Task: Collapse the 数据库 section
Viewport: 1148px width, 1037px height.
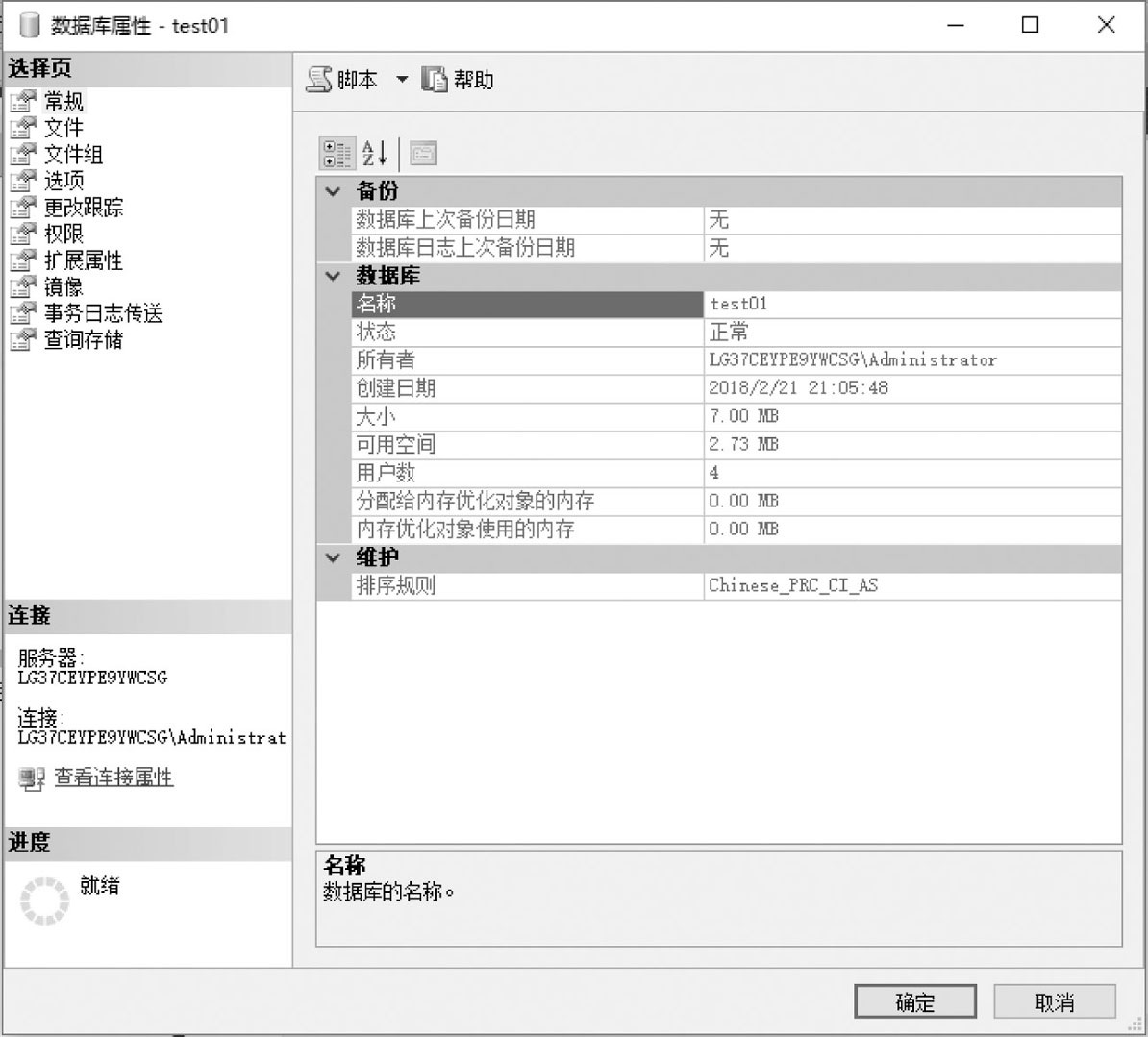Action: click(x=333, y=277)
